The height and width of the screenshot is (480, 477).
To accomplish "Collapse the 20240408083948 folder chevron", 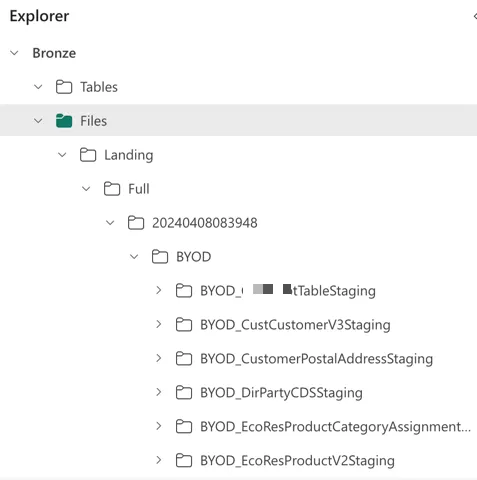I will (110, 223).
